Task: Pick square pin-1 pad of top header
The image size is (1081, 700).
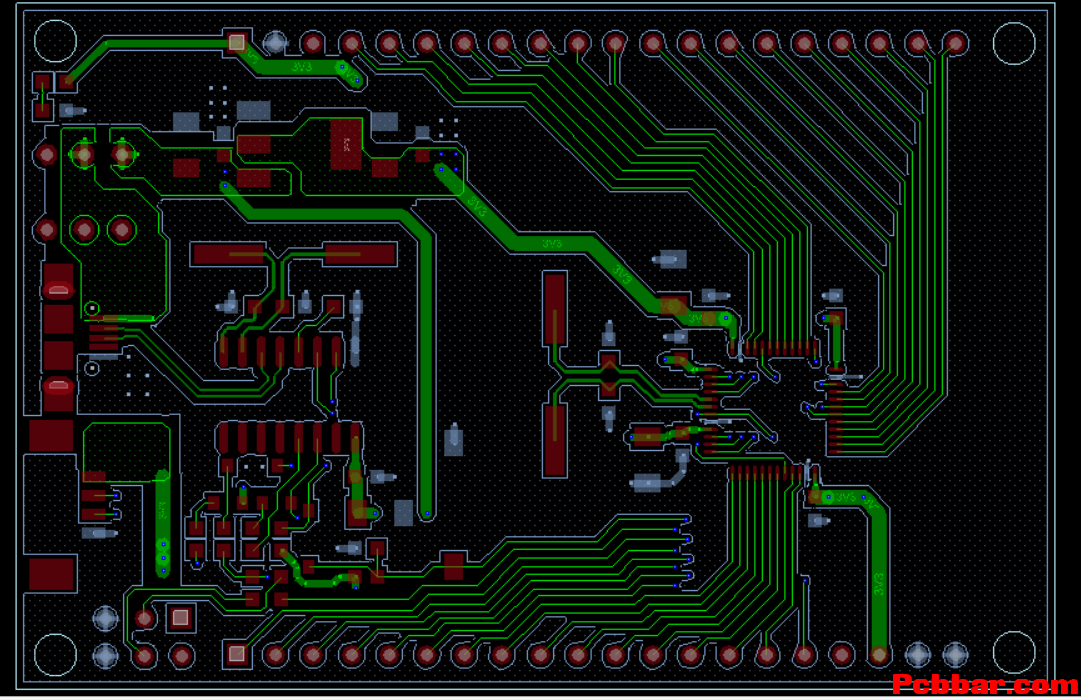Action: 236,43
